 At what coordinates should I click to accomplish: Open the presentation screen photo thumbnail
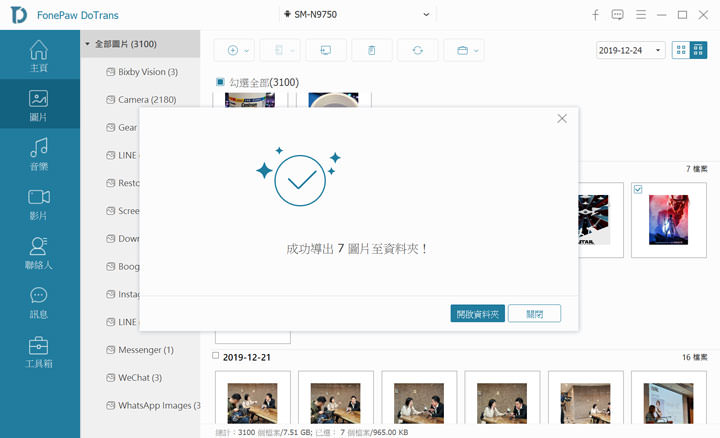click(669, 403)
